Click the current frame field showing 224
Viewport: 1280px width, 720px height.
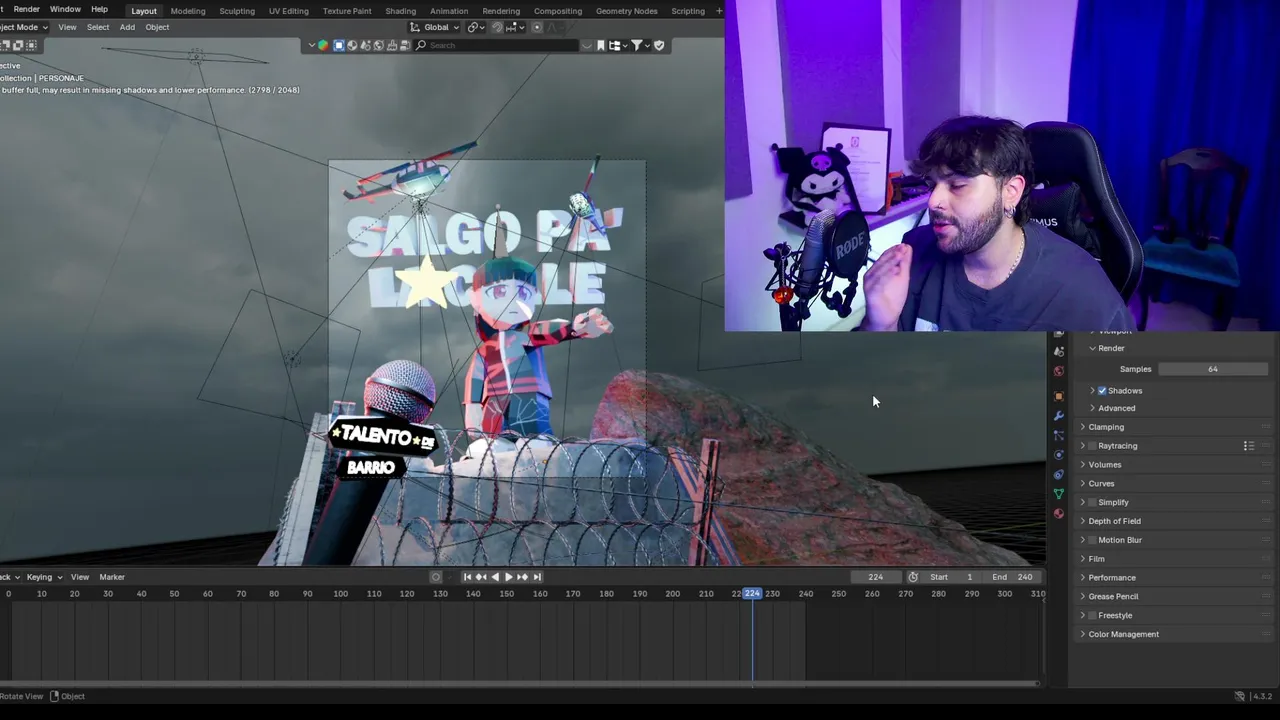coord(876,577)
